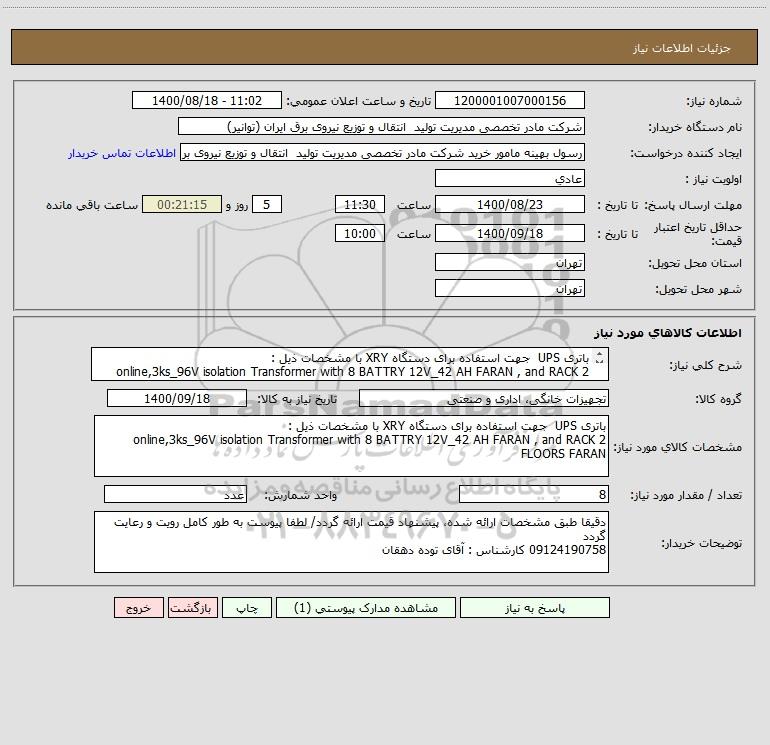Viewport: 770px width, 745px height.
Task: Click the شماره نیاز label
Action: click(714, 101)
